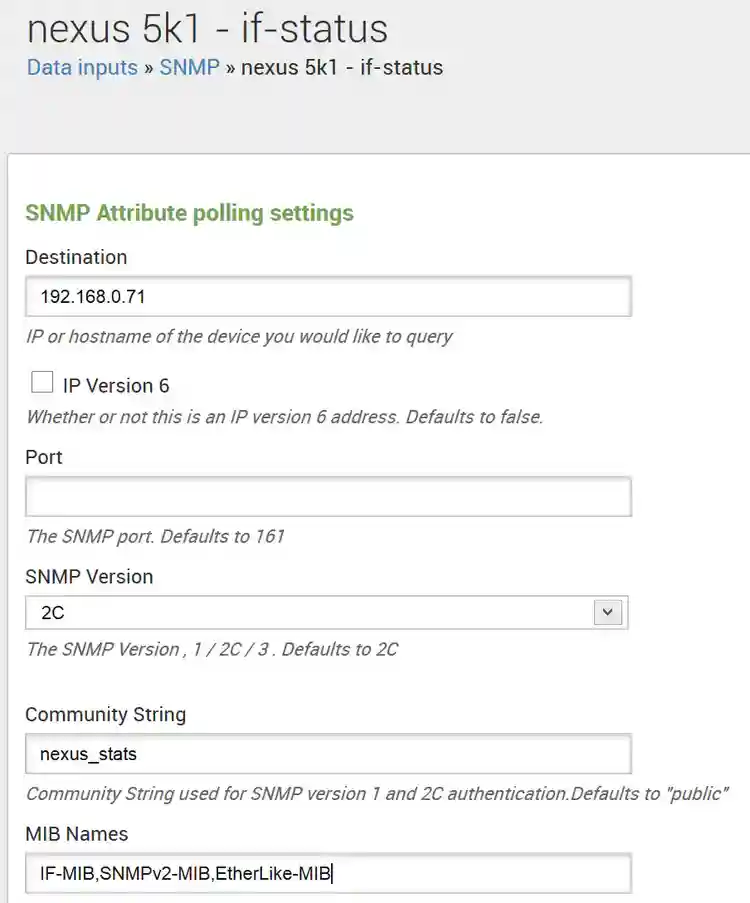The height and width of the screenshot is (903, 750).
Task: Expand the SNMP Version selection list
Action: [608, 612]
